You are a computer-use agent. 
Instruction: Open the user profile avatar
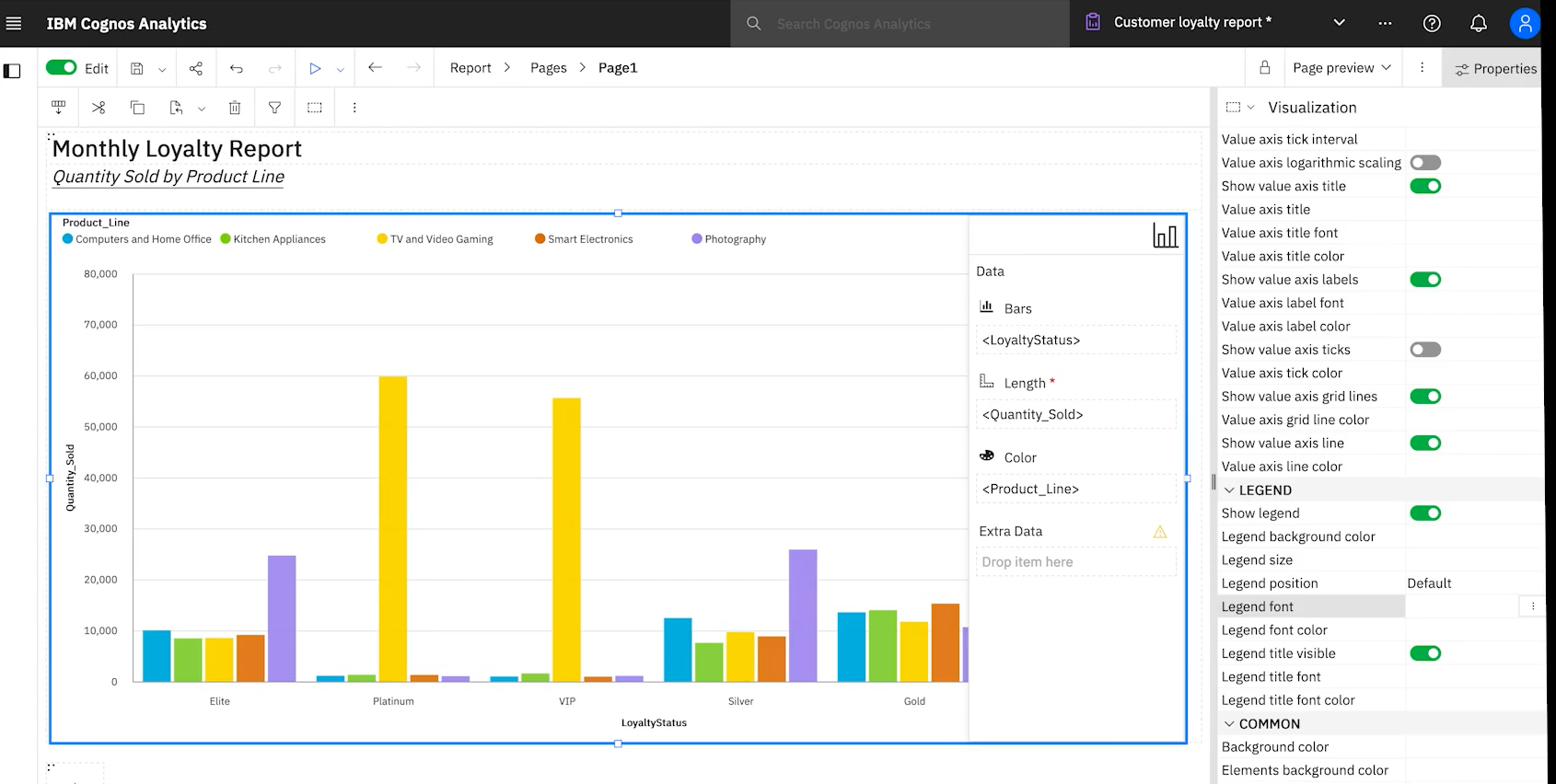click(1525, 23)
